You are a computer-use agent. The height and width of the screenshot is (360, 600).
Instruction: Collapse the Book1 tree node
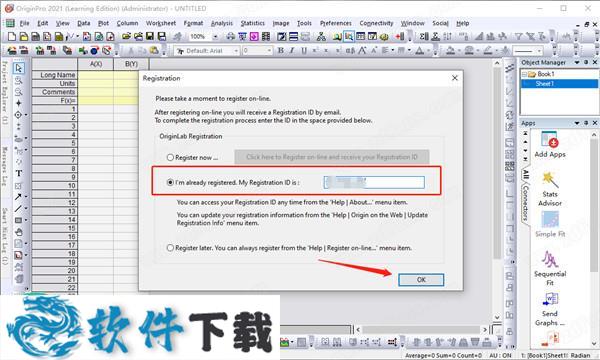524,74
